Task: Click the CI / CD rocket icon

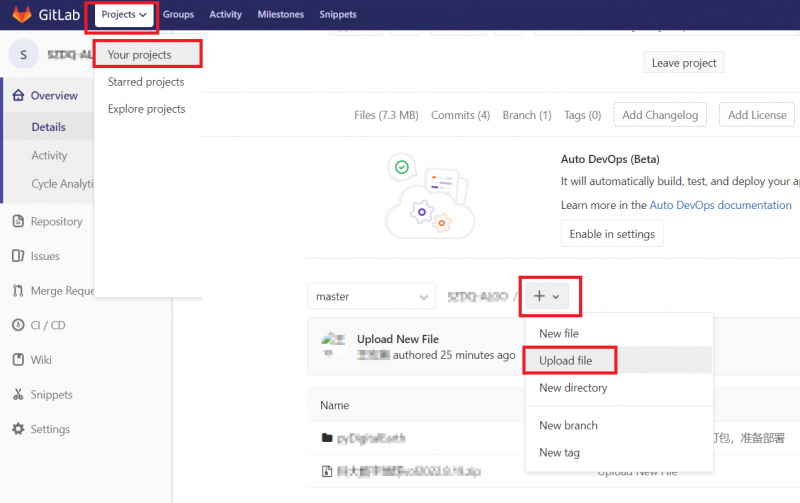Action: (x=18, y=325)
